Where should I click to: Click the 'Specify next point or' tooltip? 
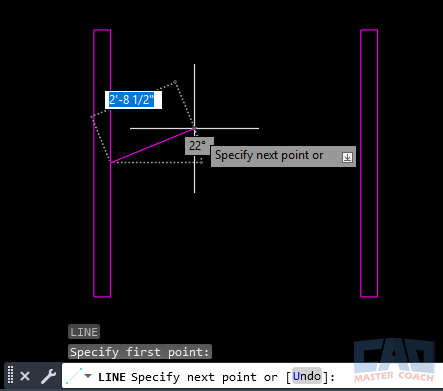click(x=283, y=156)
